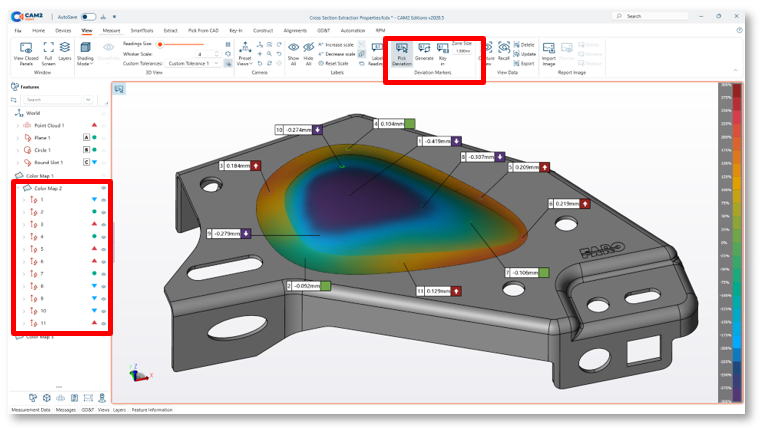Click viewport icon at top-left of 3D view

point(119,89)
